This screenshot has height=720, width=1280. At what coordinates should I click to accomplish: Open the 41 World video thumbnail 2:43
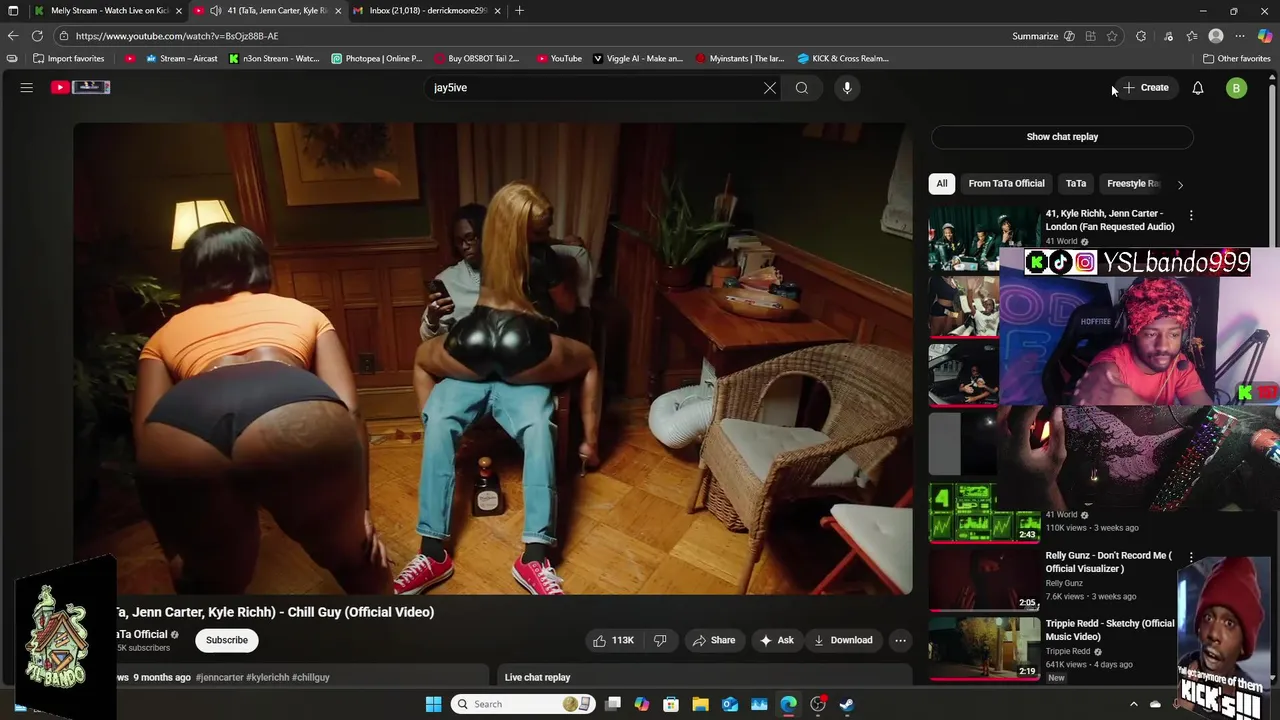click(x=984, y=512)
